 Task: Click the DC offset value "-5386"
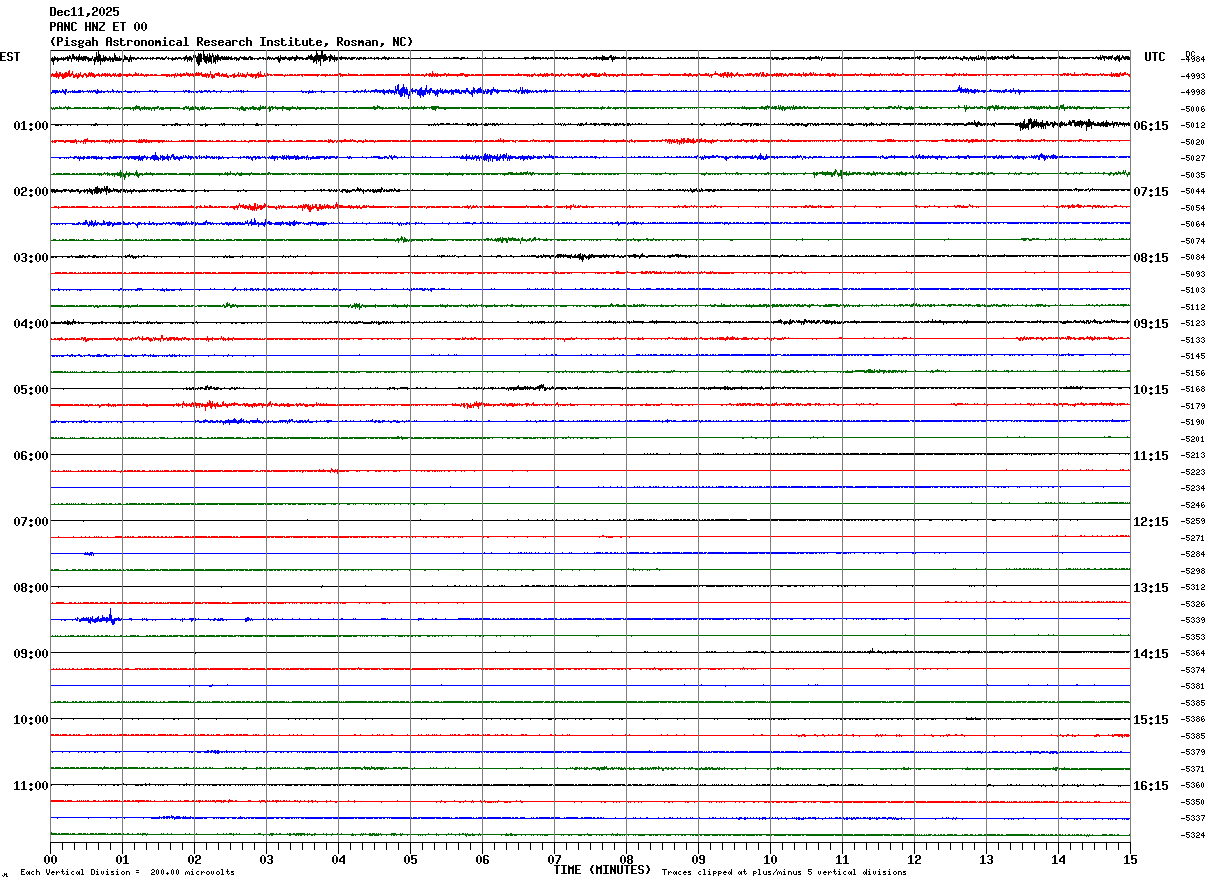[x=1194, y=719]
